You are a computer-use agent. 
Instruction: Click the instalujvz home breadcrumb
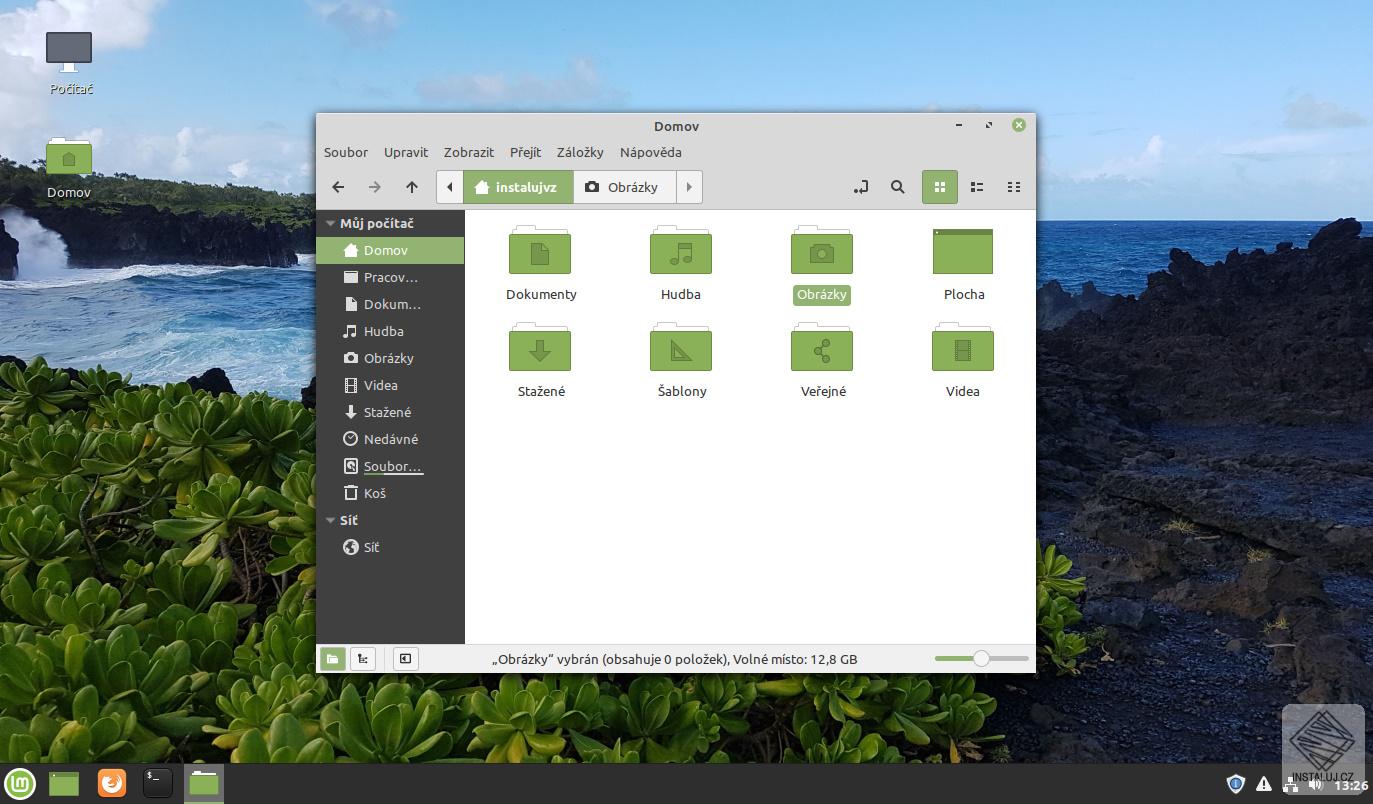[x=517, y=187]
